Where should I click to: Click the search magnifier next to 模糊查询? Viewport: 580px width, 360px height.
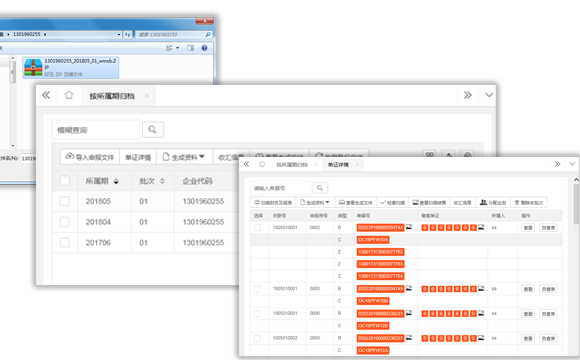click(x=152, y=129)
